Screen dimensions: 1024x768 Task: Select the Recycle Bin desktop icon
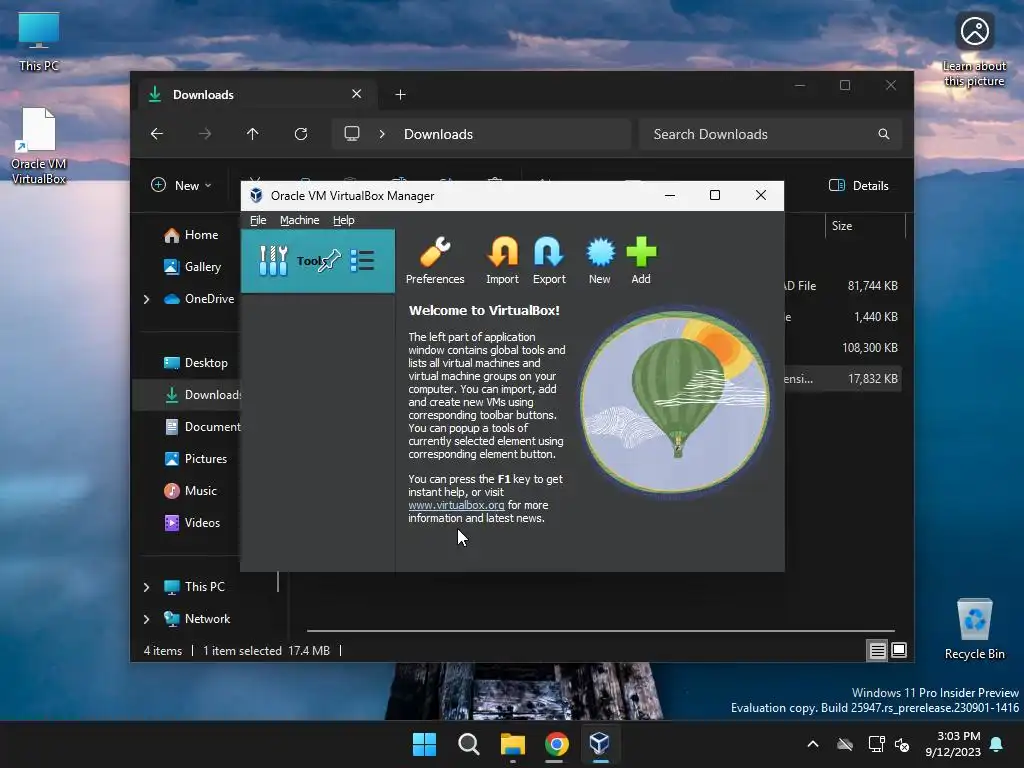click(974, 628)
